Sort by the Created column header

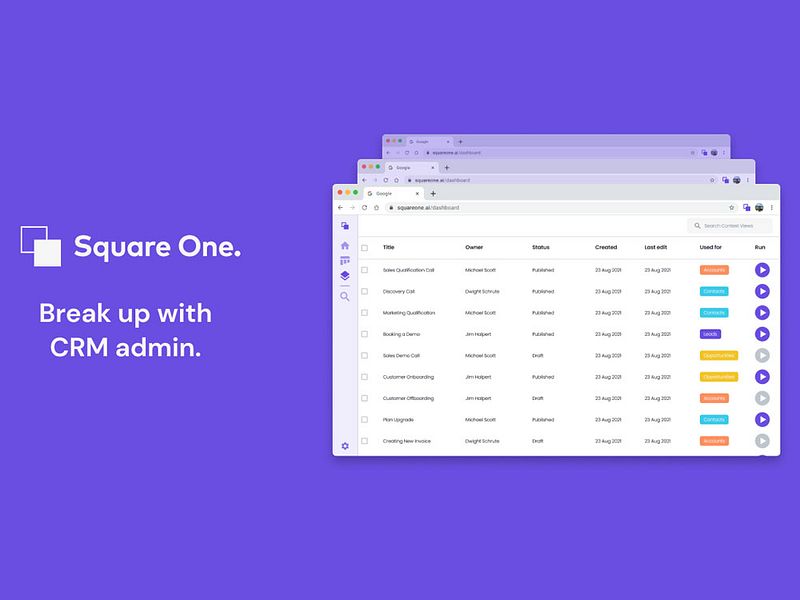pyautogui.click(x=606, y=247)
